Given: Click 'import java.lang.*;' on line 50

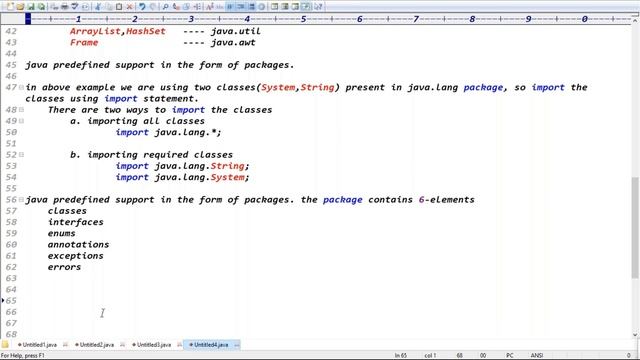Looking at the screenshot, I should coord(168,132).
